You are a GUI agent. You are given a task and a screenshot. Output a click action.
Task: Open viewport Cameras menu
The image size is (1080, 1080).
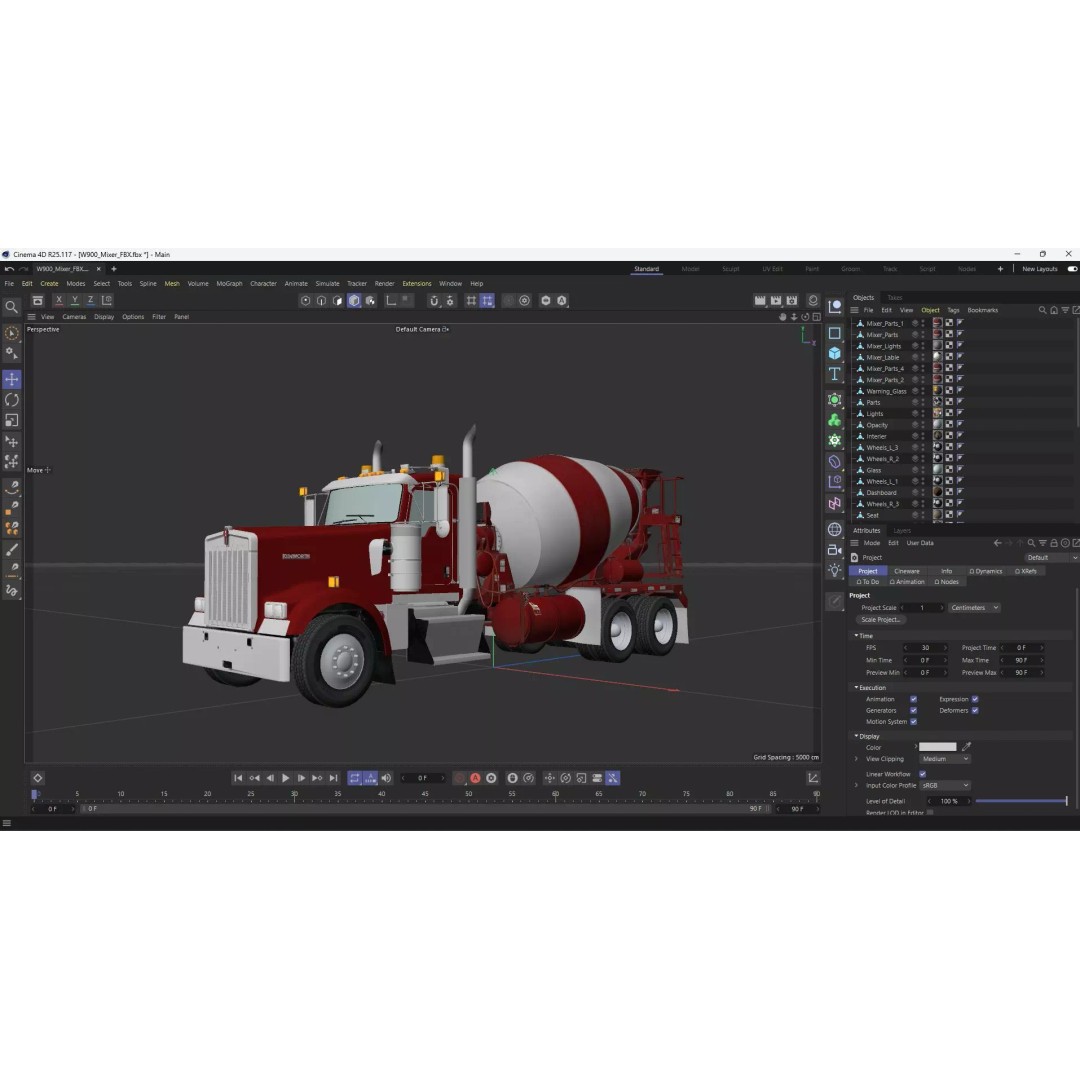click(x=74, y=317)
